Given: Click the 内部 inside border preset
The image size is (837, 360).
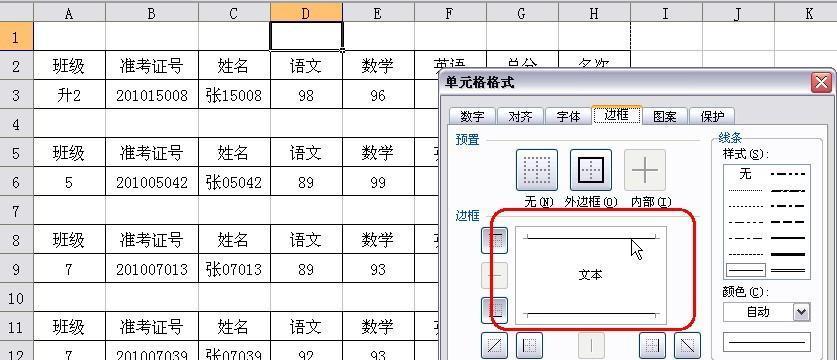Looking at the screenshot, I should 645,170.
